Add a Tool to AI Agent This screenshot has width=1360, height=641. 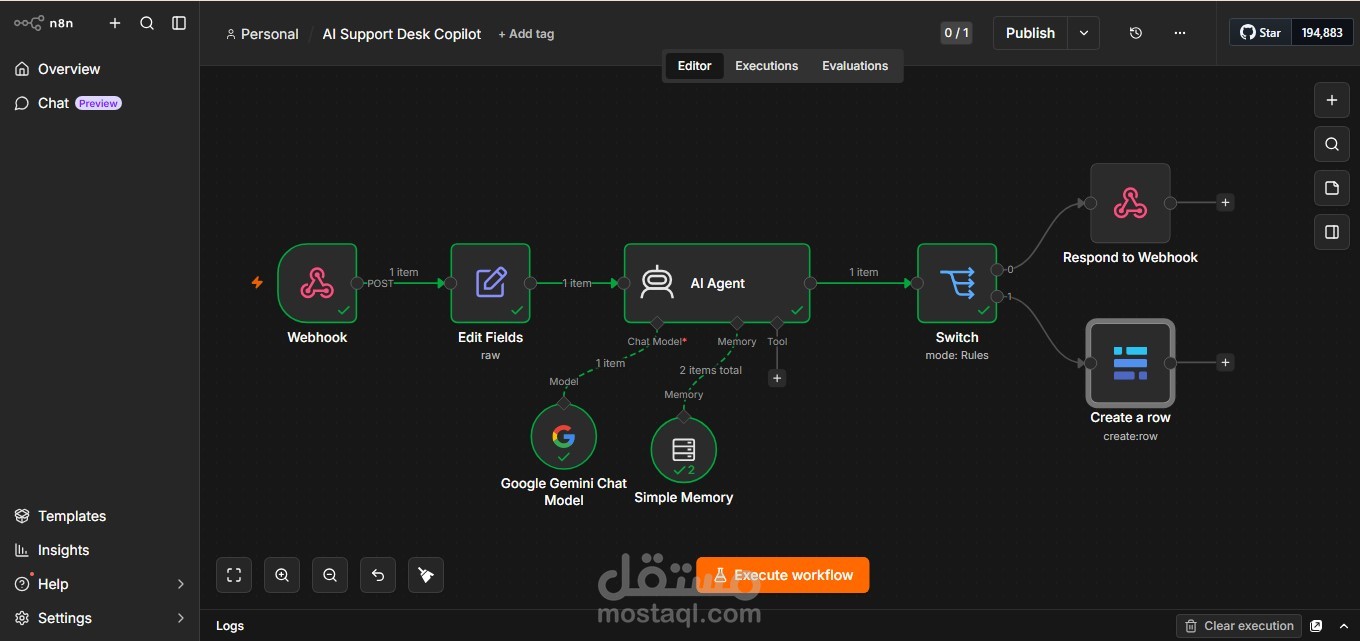pos(777,378)
